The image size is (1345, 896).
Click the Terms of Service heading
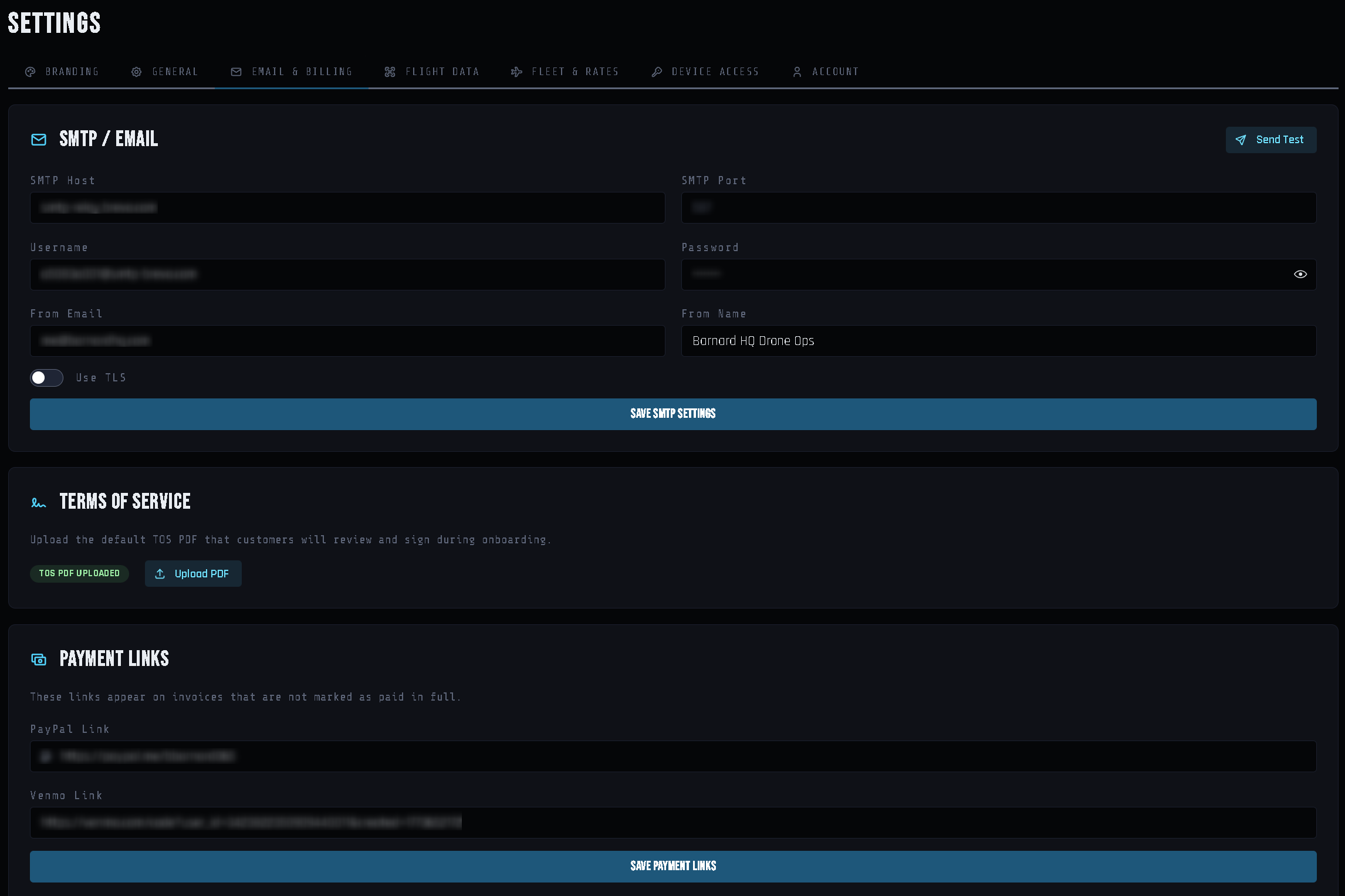pos(125,502)
